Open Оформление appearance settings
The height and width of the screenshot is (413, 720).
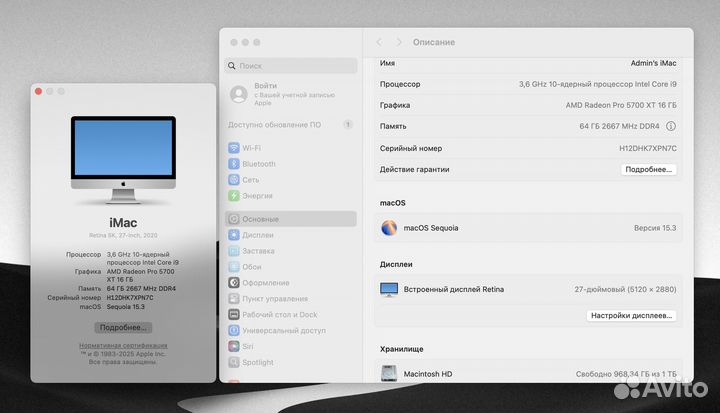point(291,283)
